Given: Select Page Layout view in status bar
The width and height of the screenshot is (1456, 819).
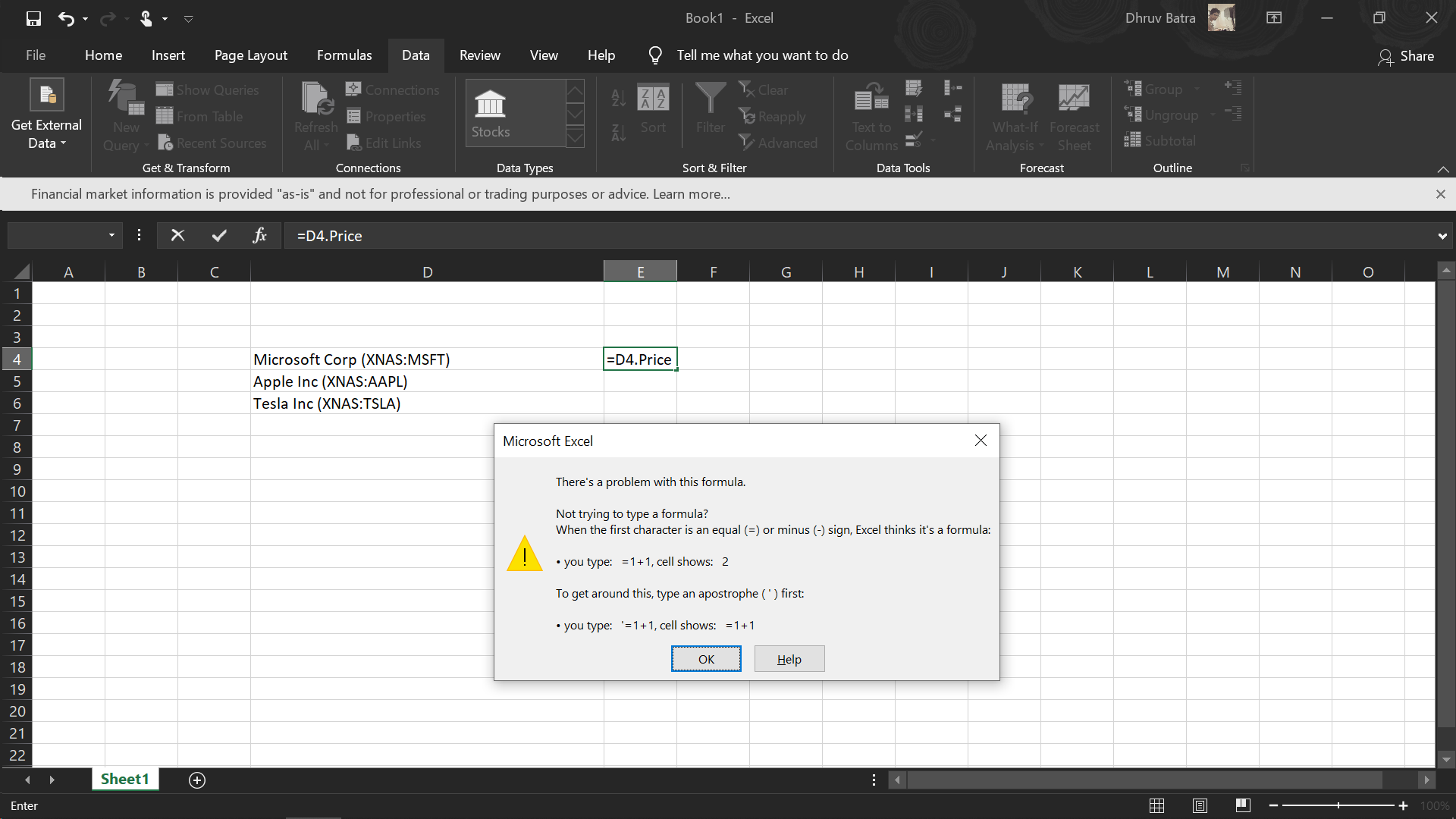Looking at the screenshot, I should pyautogui.click(x=1200, y=805).
